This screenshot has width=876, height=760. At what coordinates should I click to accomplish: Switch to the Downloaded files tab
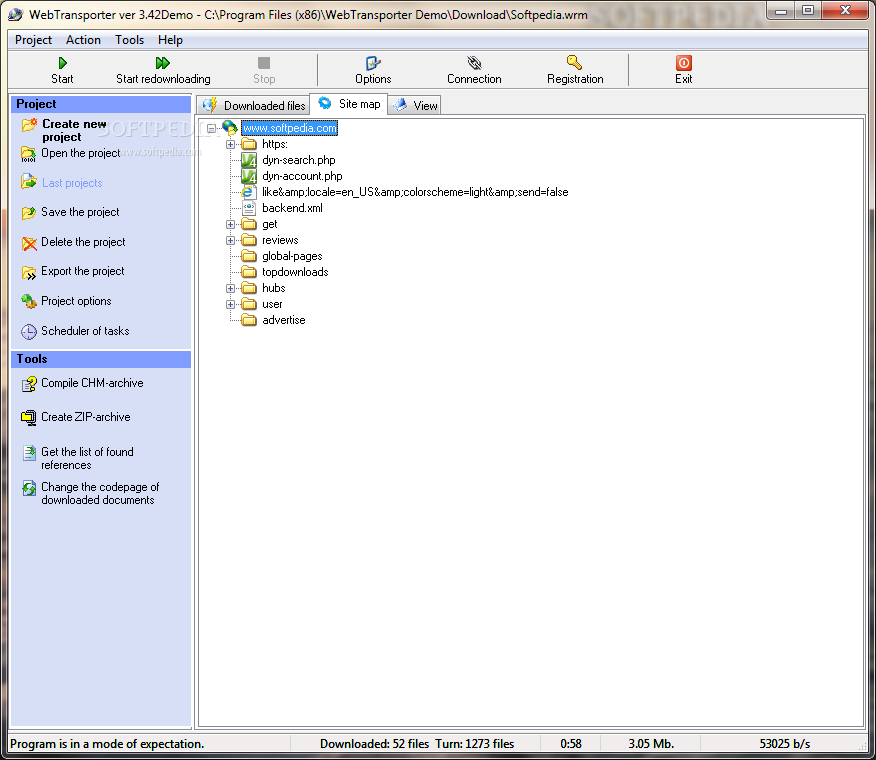click(253, 106)
